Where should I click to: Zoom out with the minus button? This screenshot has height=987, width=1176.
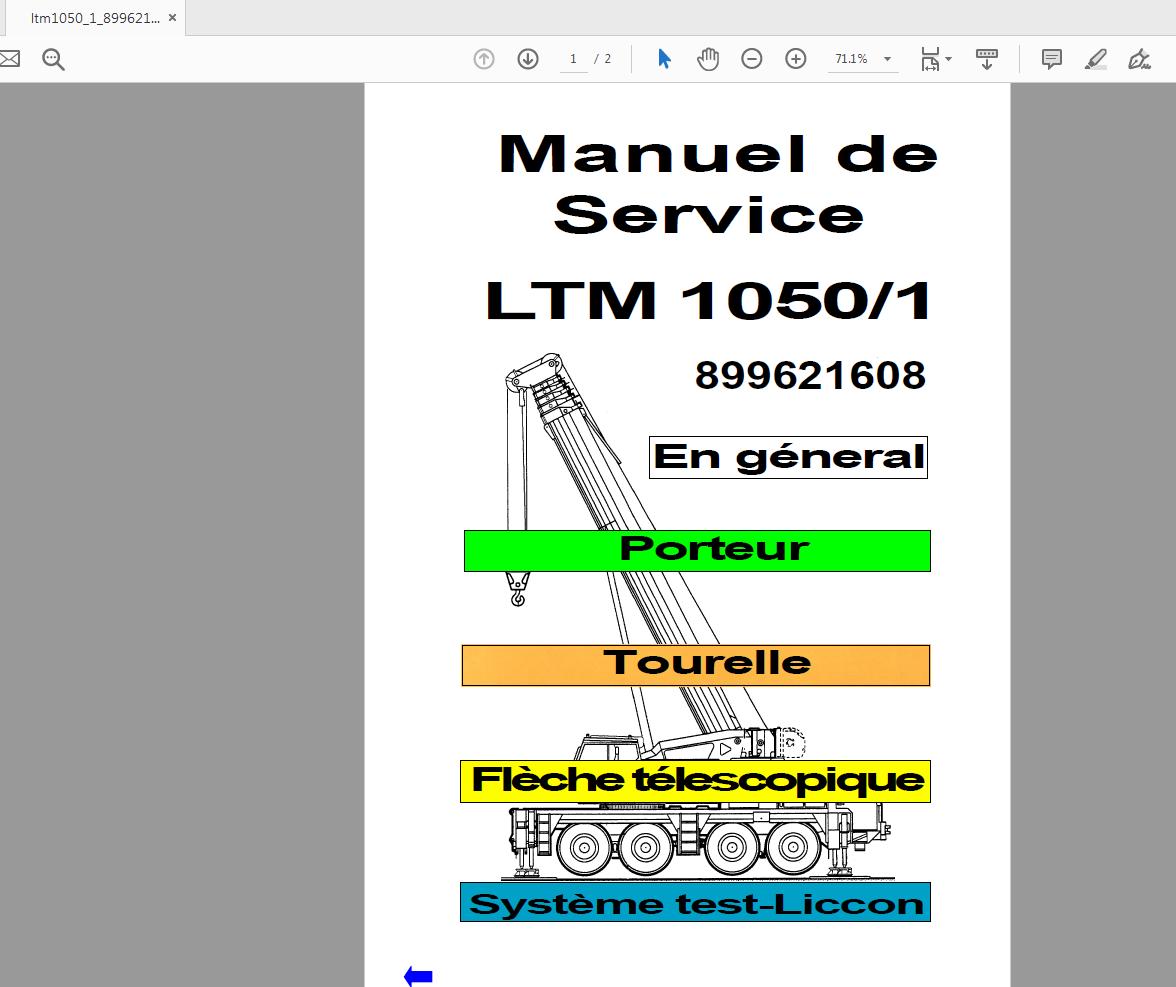pos(752,58)
